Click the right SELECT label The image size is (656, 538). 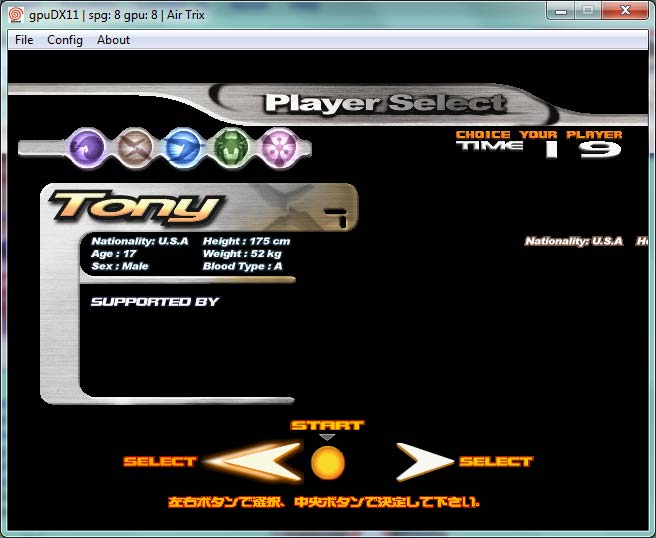point(496,462)
